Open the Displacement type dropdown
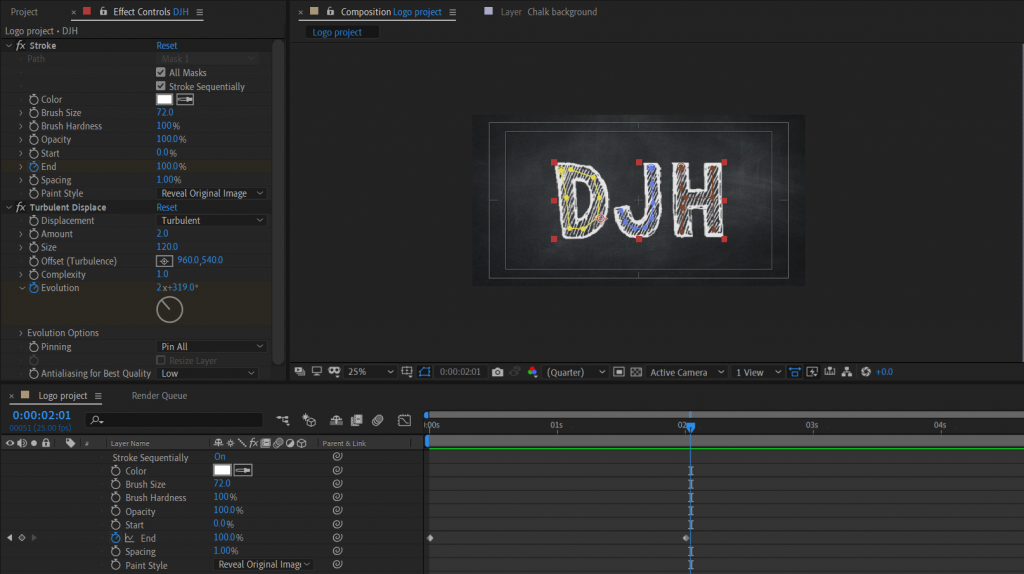1024x574 pixels. [x=211, y=220]
